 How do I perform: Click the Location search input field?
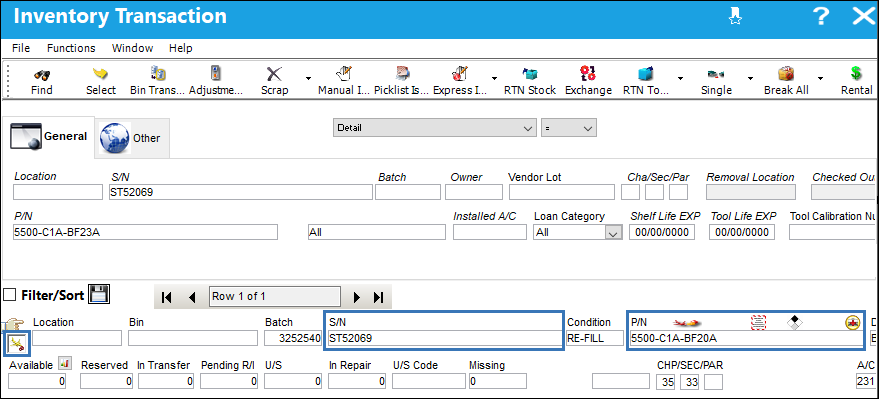pyautogui.click(x=58, y=192)
